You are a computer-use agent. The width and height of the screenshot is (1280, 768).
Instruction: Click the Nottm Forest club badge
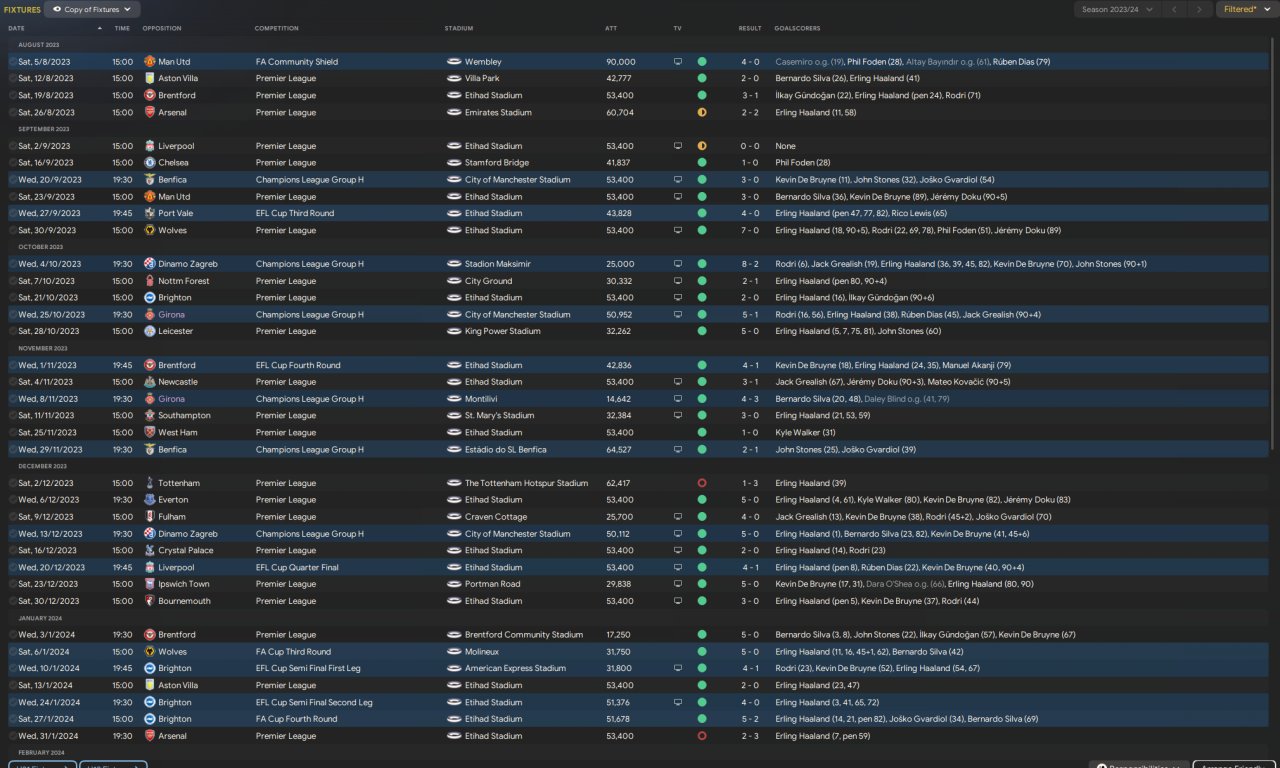click(x=149, y=281)
